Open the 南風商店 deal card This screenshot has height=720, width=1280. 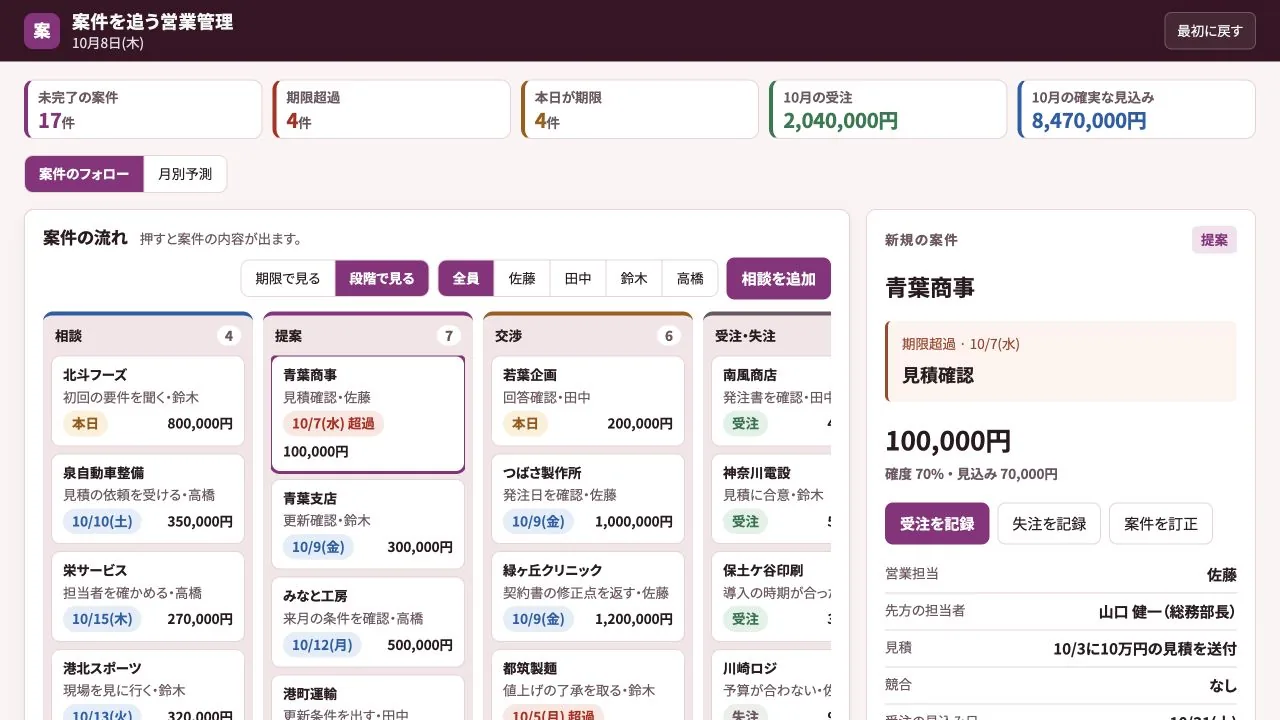tap(771, 401)
